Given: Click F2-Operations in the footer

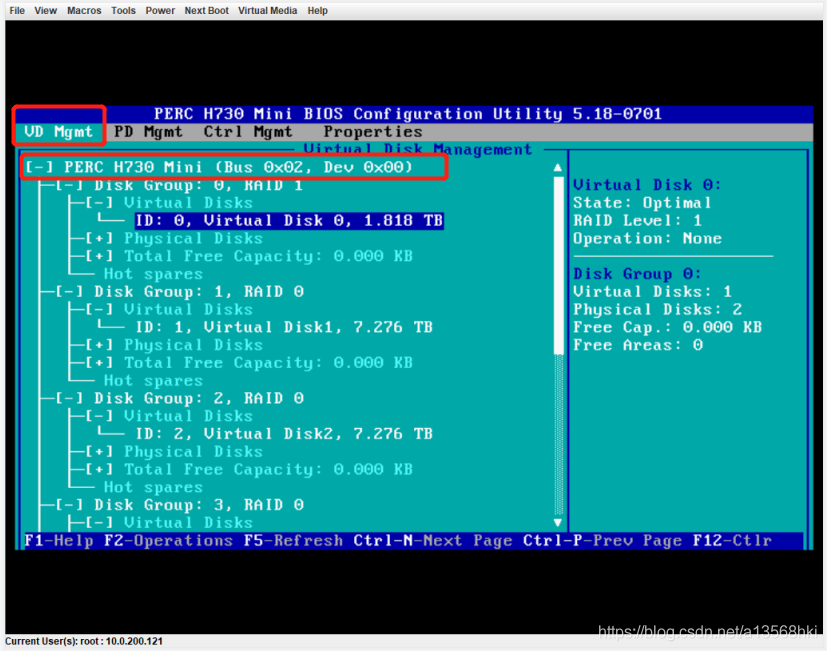Looking at the screenshot, I should [x=168, y=541].
